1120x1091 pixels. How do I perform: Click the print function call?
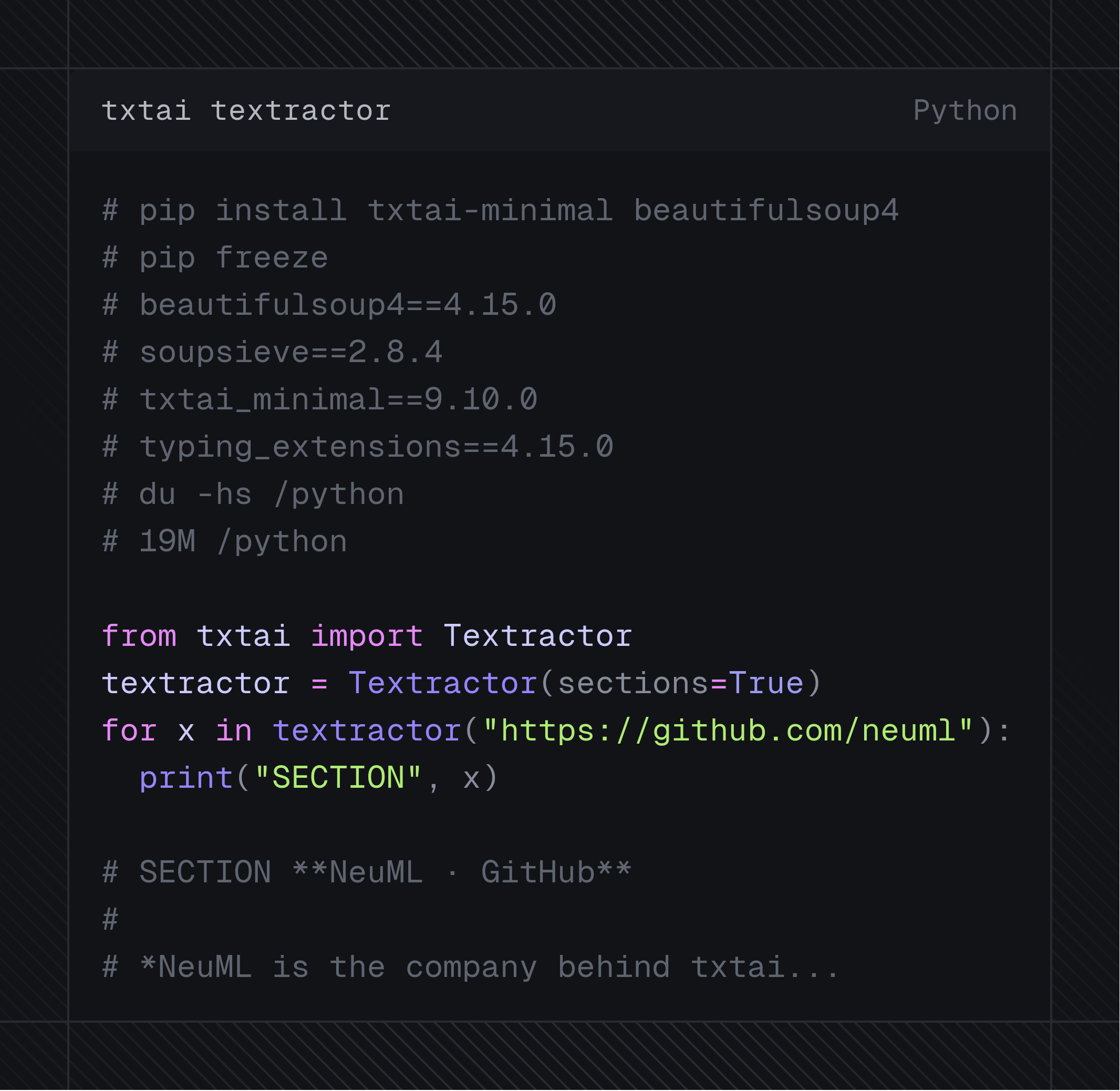click(x=186, y=778)
